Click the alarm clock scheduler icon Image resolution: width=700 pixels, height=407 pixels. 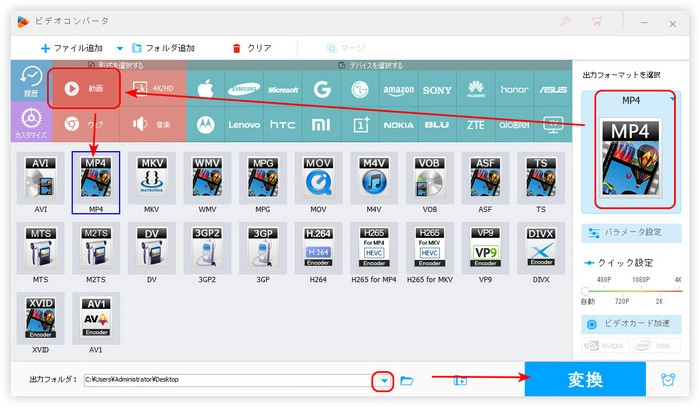point(667,380)
